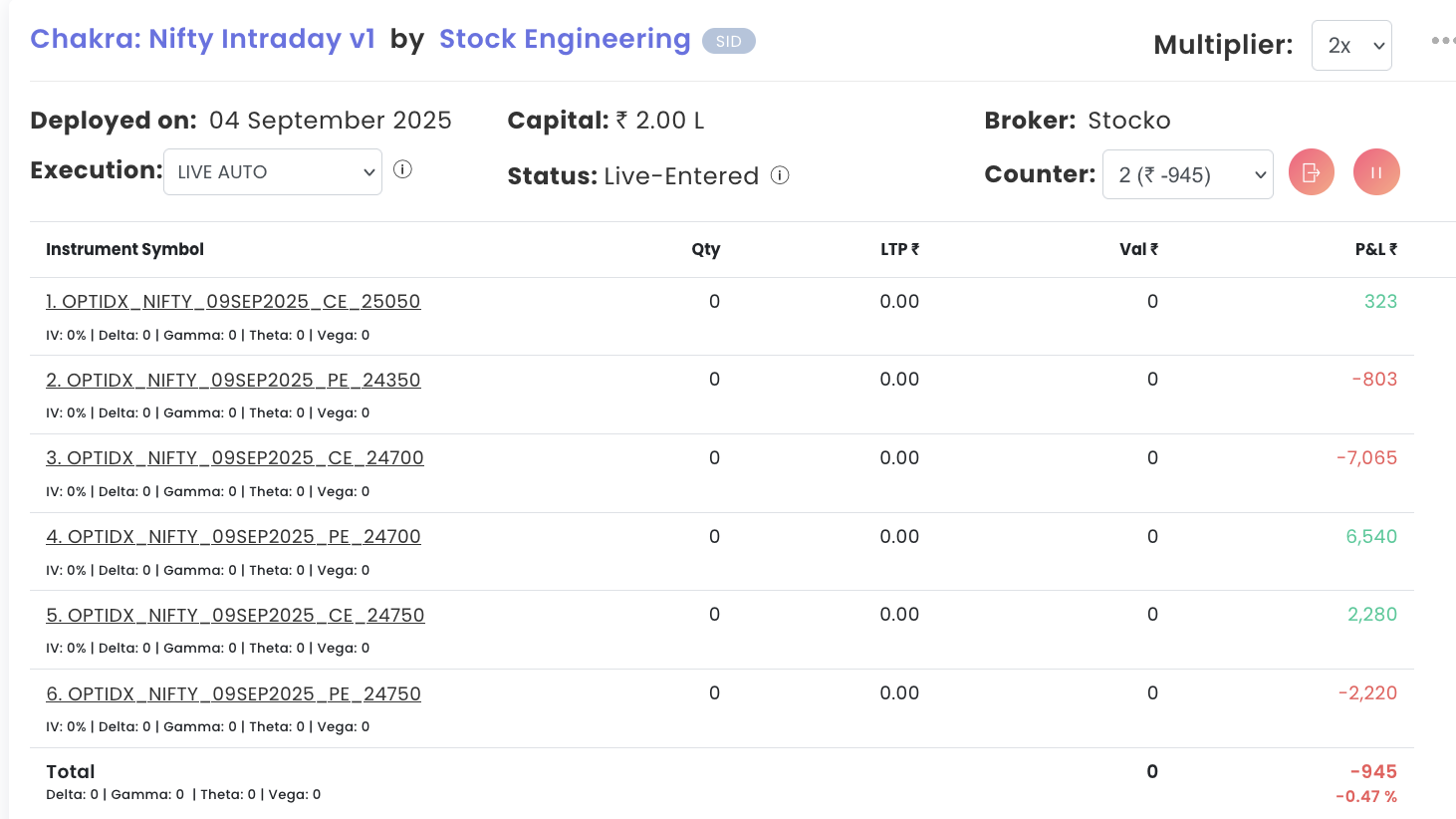
Task: Open the Multiplier 2x dropdown
Action: coord(1351,46)
